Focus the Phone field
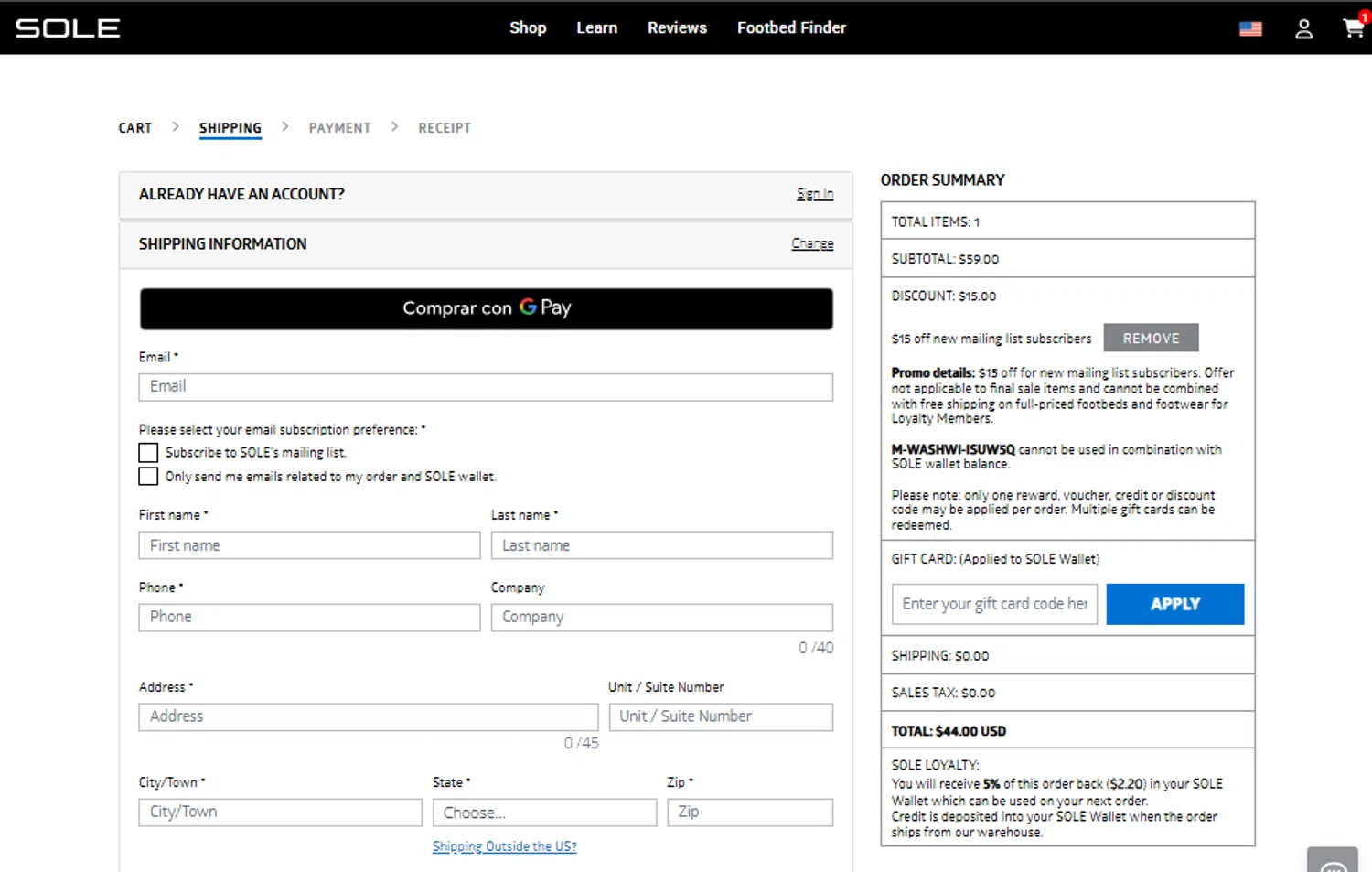The image size is (1372, 872). click(309, 618)
